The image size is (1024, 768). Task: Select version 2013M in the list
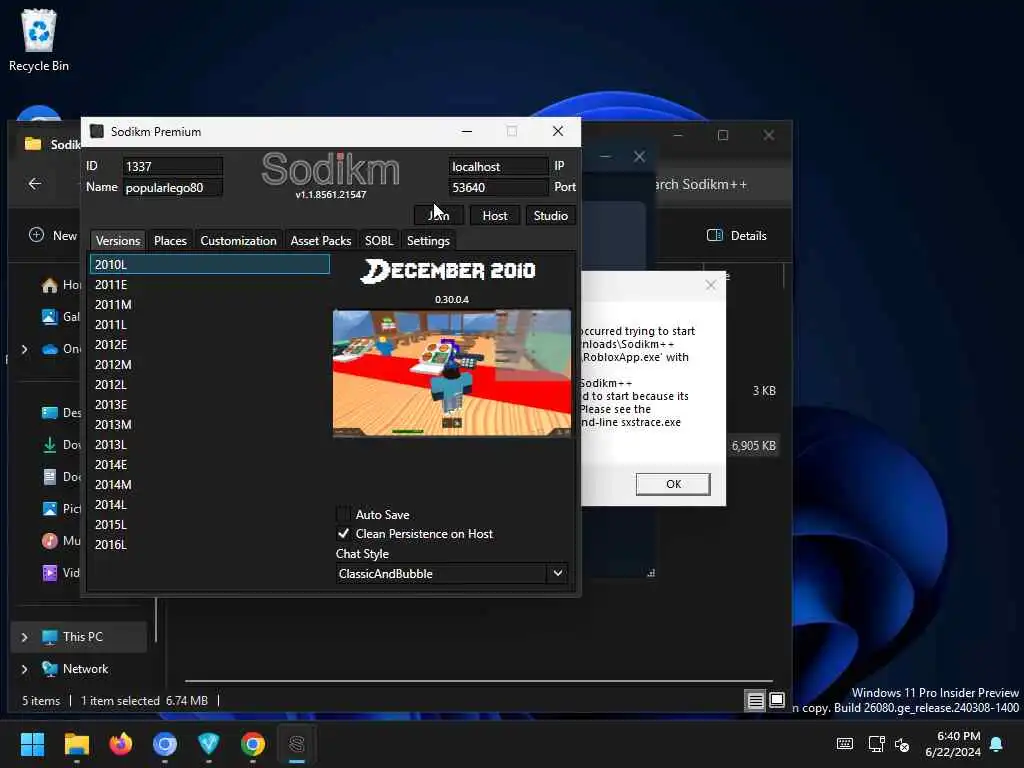click(210, 424)
